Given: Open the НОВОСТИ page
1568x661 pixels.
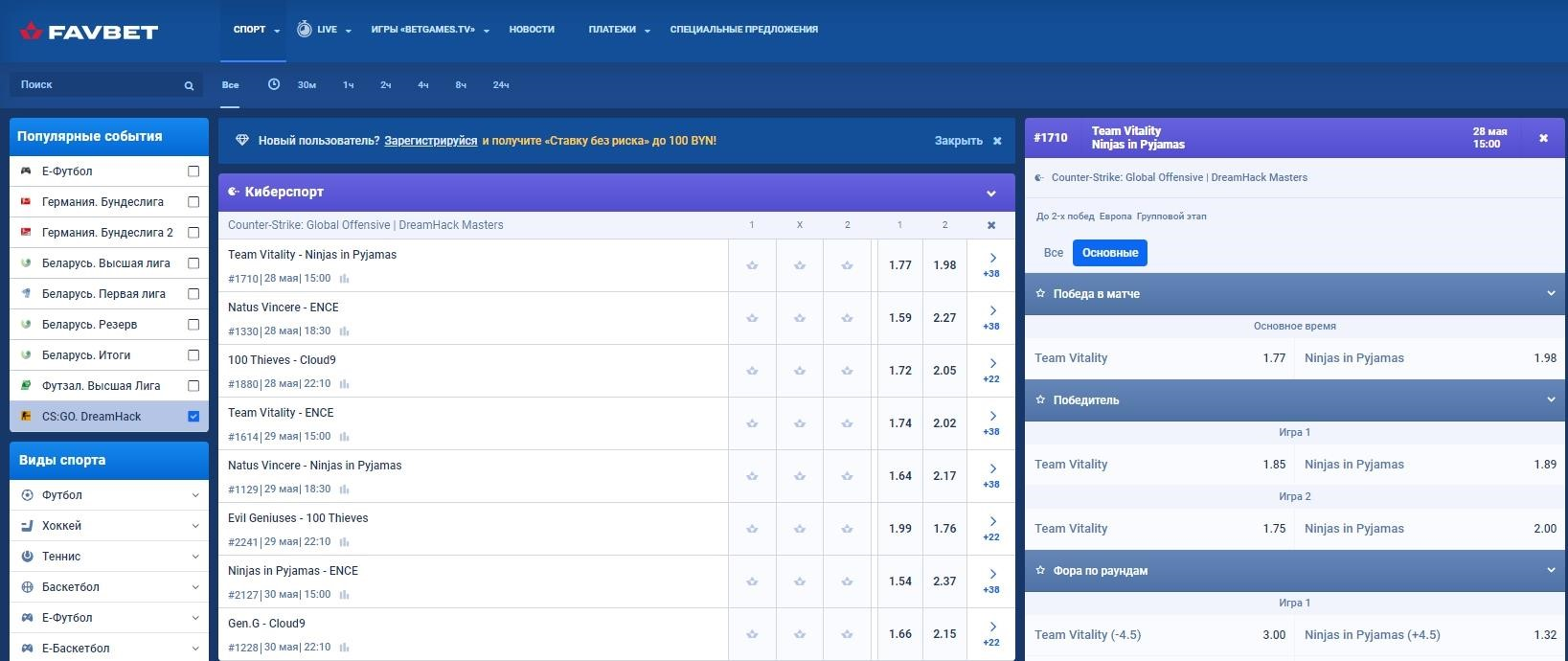Looking at the screenshot, I should pos(532,30).
